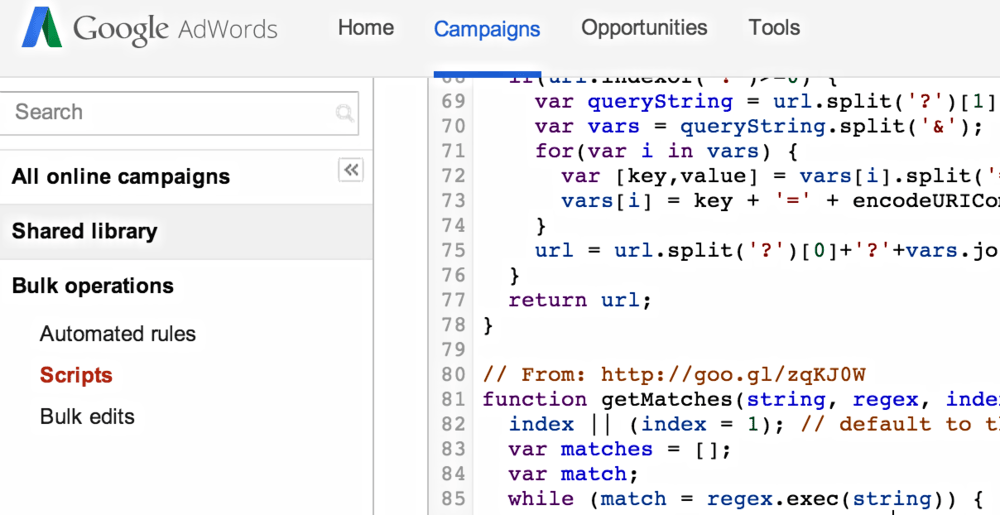Click line number 77 in the gutter
The image size is (1000, 515).
point(453,300)
